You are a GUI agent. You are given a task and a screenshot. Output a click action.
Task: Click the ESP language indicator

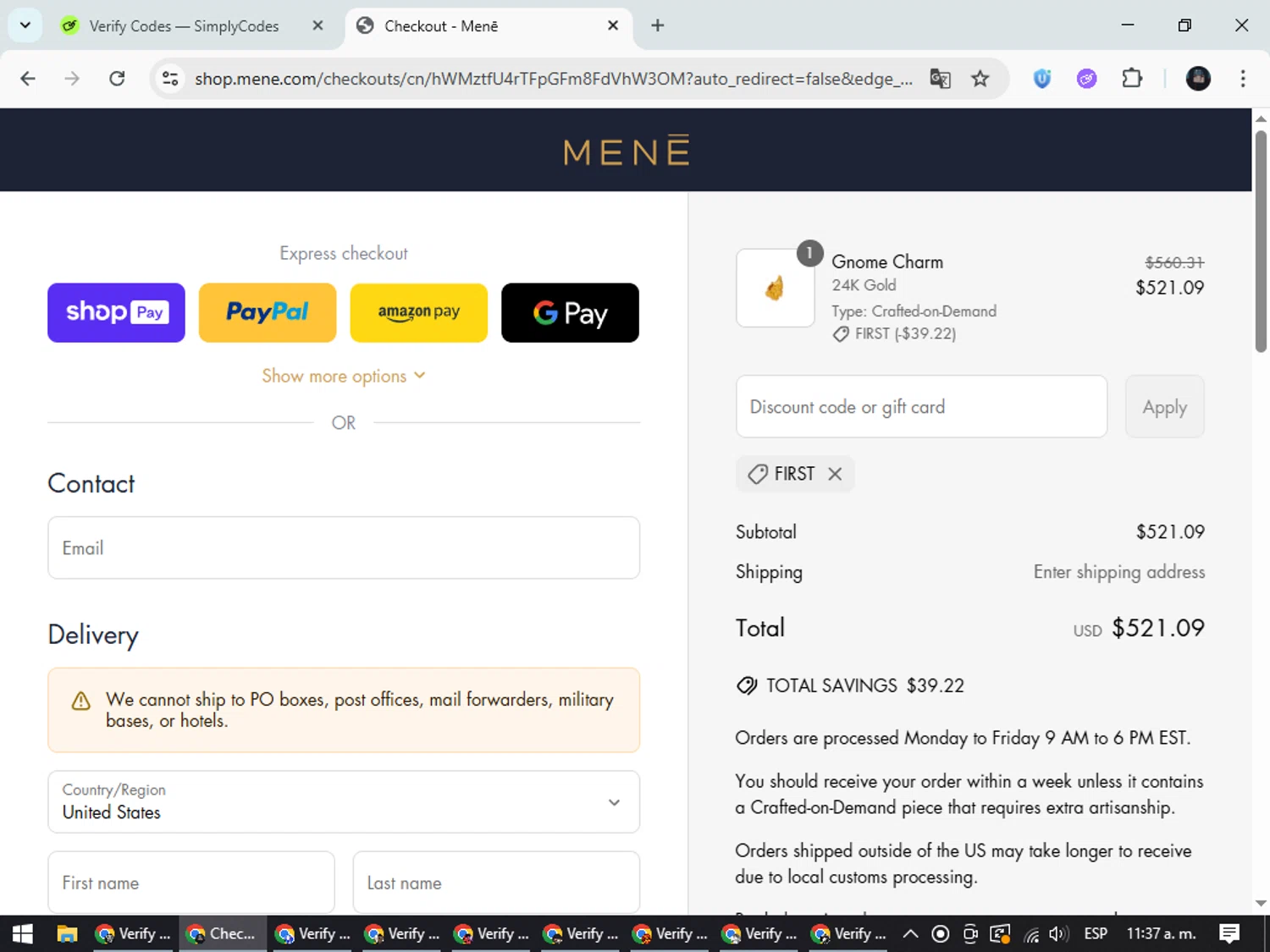click(x=1096, y=933)
